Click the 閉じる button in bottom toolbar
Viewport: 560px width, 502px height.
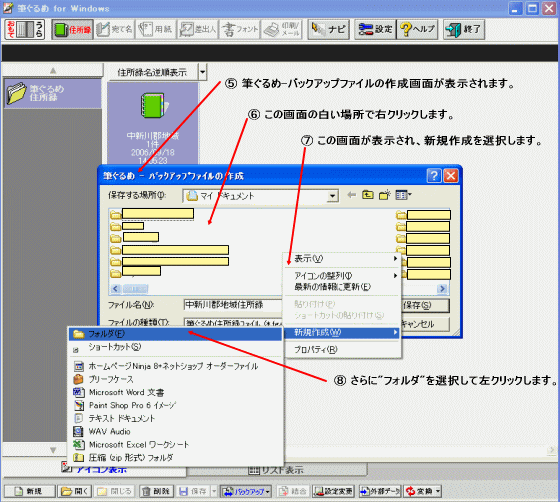pyautogui.click(x=115, y=491)
